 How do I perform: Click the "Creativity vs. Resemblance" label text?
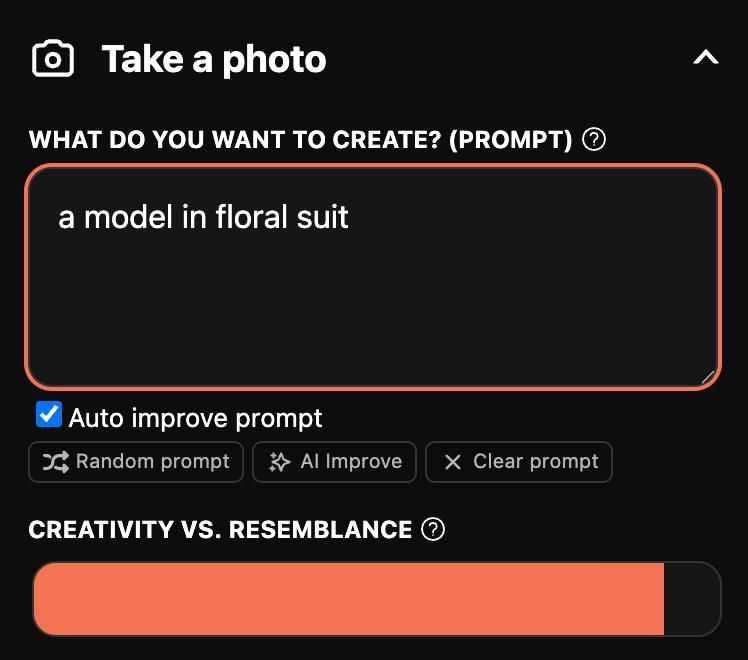click(220, 530)
